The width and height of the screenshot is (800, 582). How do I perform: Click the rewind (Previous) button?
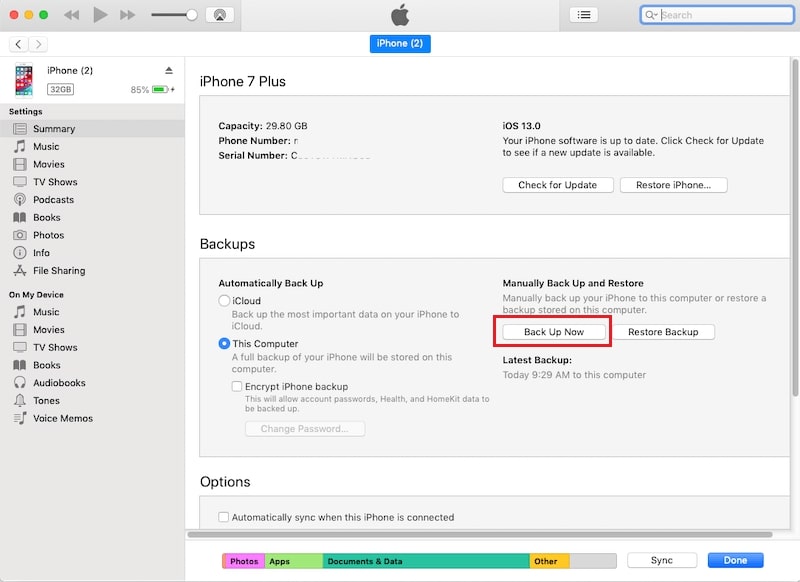[72, 15]
